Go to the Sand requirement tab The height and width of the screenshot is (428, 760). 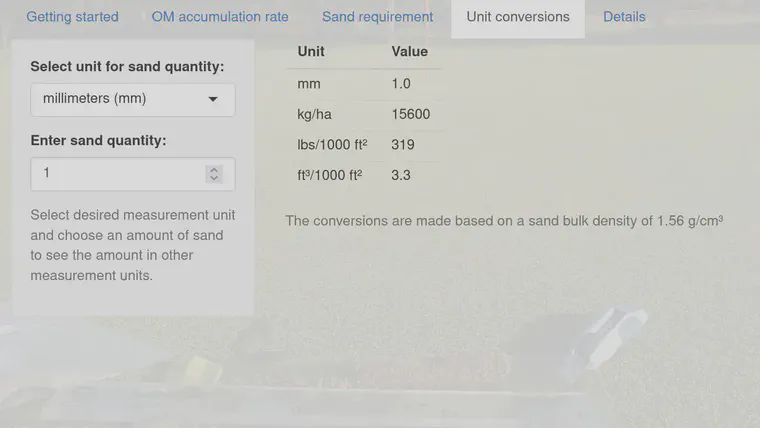378,17
